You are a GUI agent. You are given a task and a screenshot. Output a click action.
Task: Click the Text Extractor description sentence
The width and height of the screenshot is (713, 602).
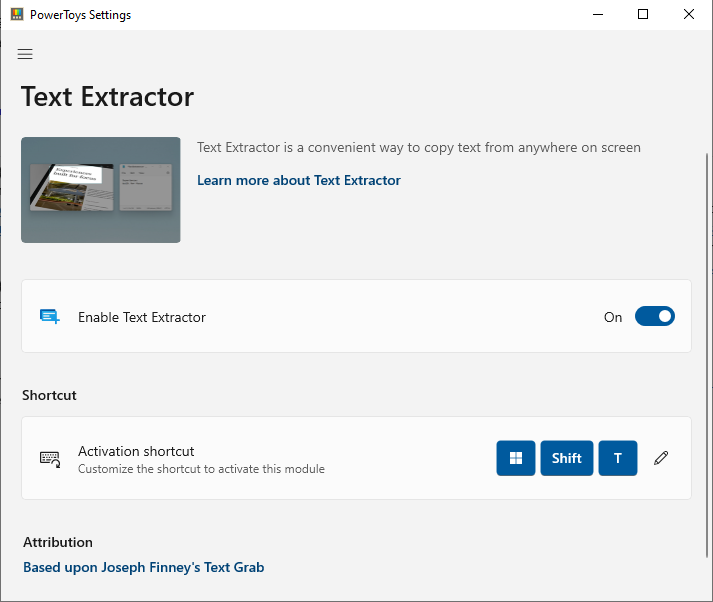point(419,148)
